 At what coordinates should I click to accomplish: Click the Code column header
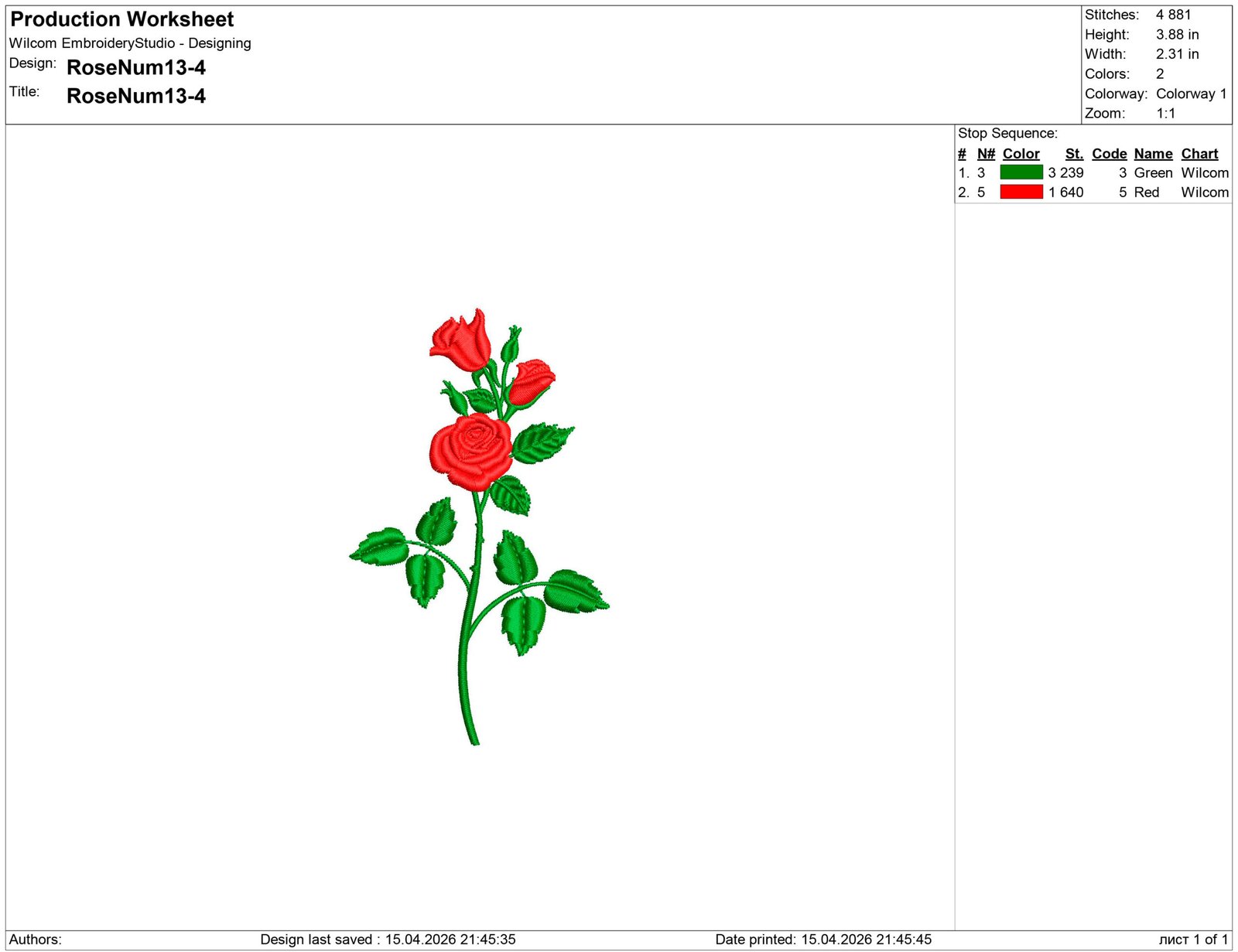point(1109,154)
